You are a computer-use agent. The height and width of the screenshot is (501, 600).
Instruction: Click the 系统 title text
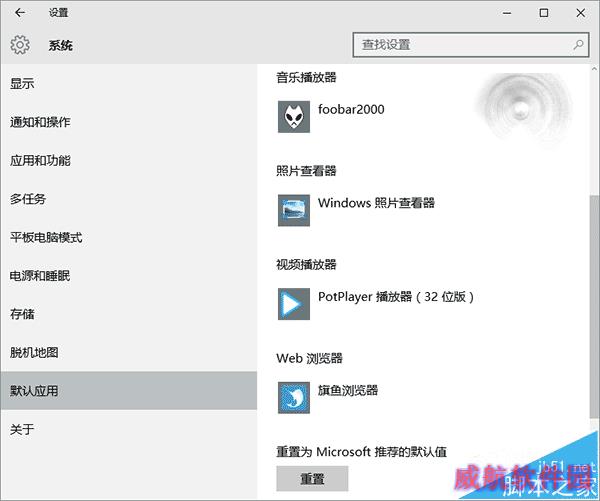pos(60,46)
